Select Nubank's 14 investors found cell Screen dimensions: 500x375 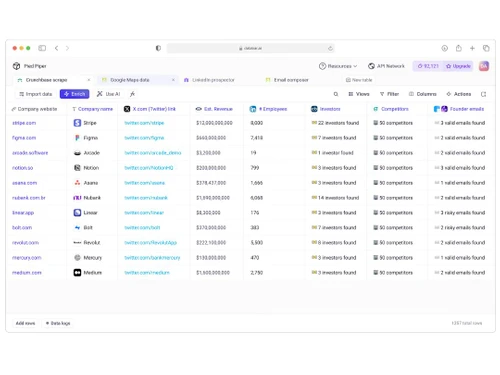coord(336,198)
